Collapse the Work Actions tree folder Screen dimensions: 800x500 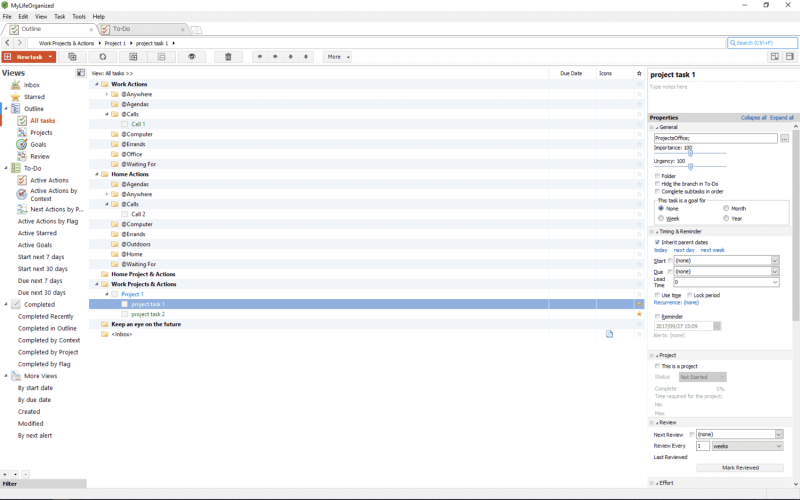click(x=98, y=84)
